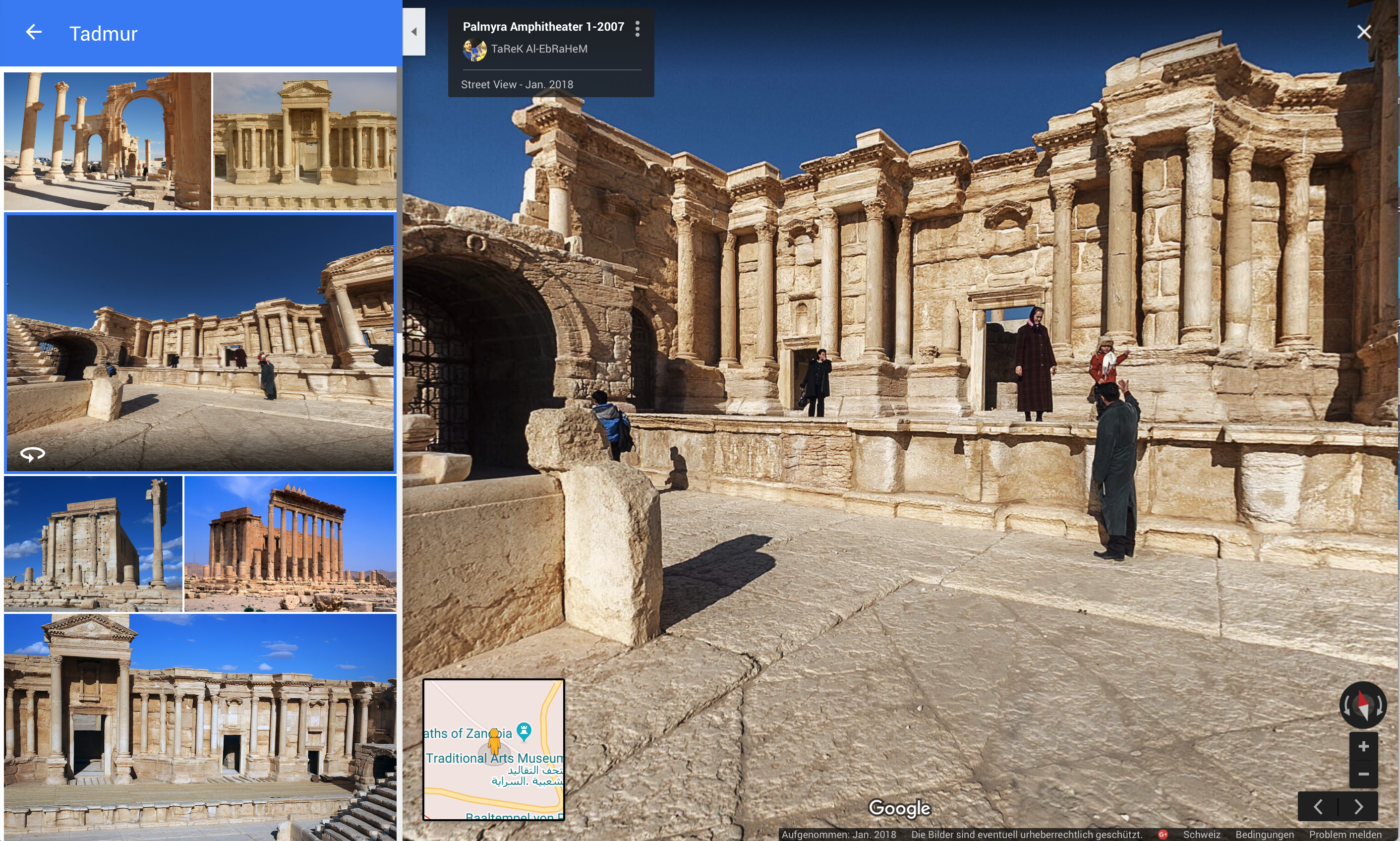
Task: Open contributor TaReK Al-EbRaHeM's name link
Action: [x=539, y=49]
